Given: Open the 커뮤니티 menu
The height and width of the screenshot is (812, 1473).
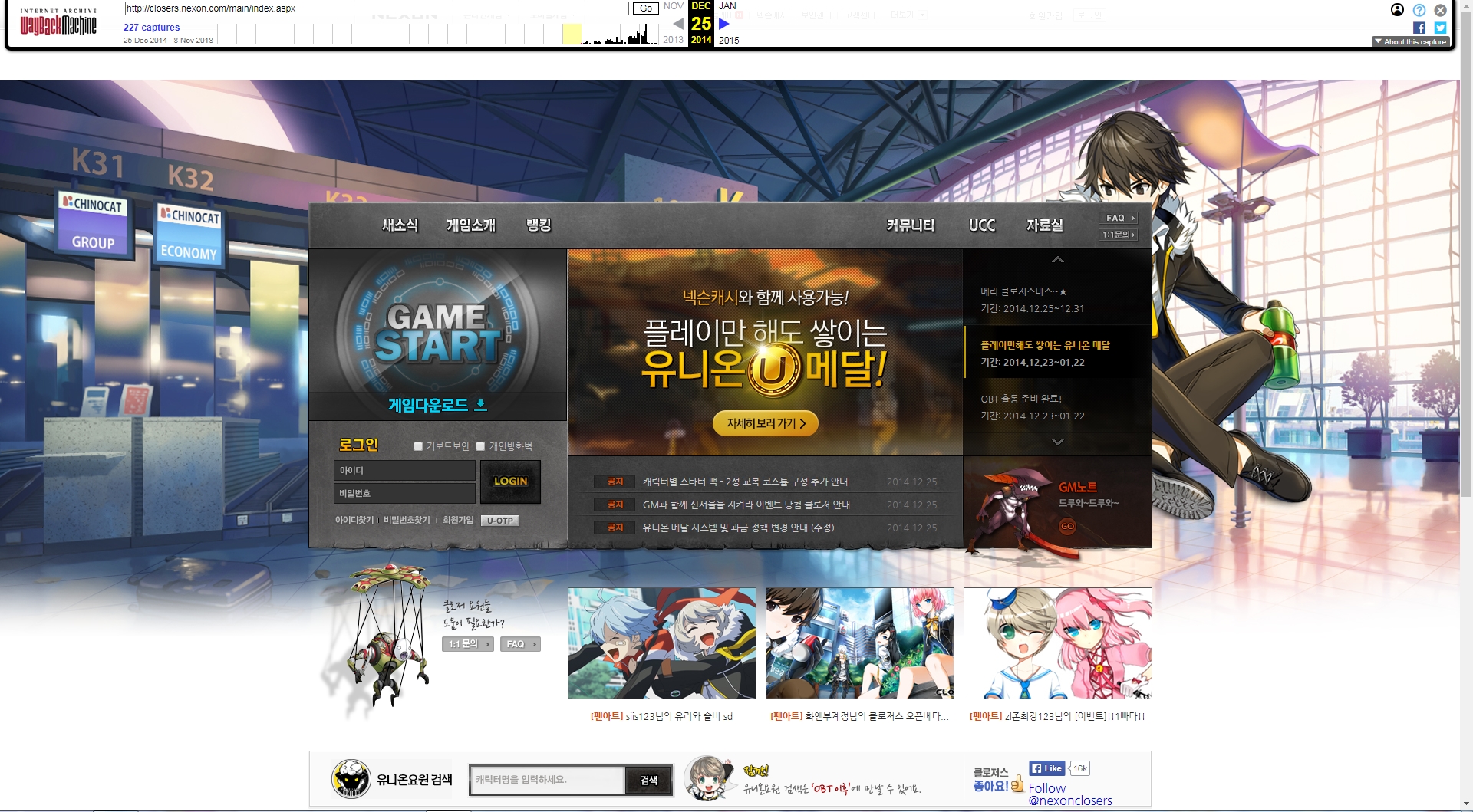Looking at the screenshot, I should 911,225.
